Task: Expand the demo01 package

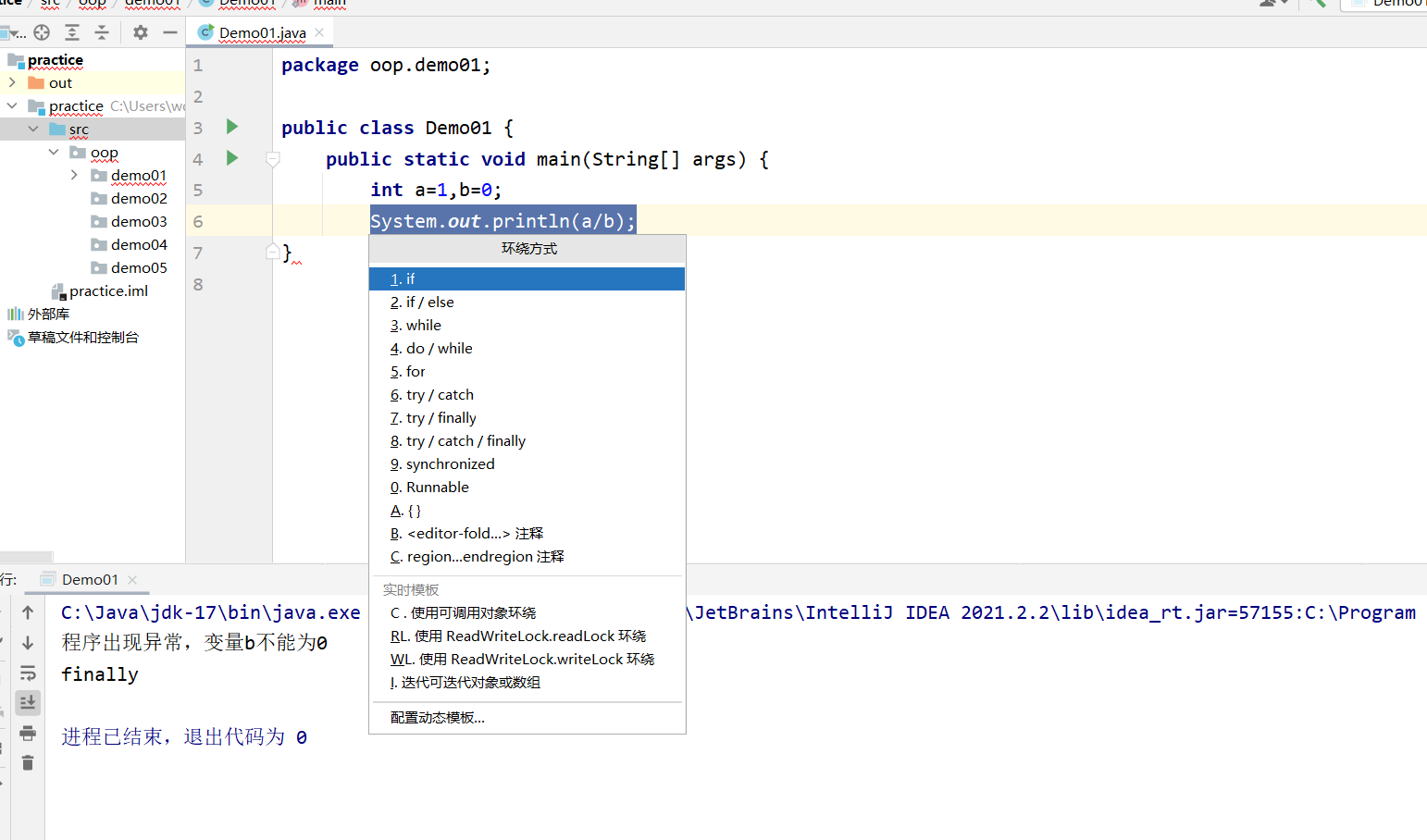Action: click(74, 175)
